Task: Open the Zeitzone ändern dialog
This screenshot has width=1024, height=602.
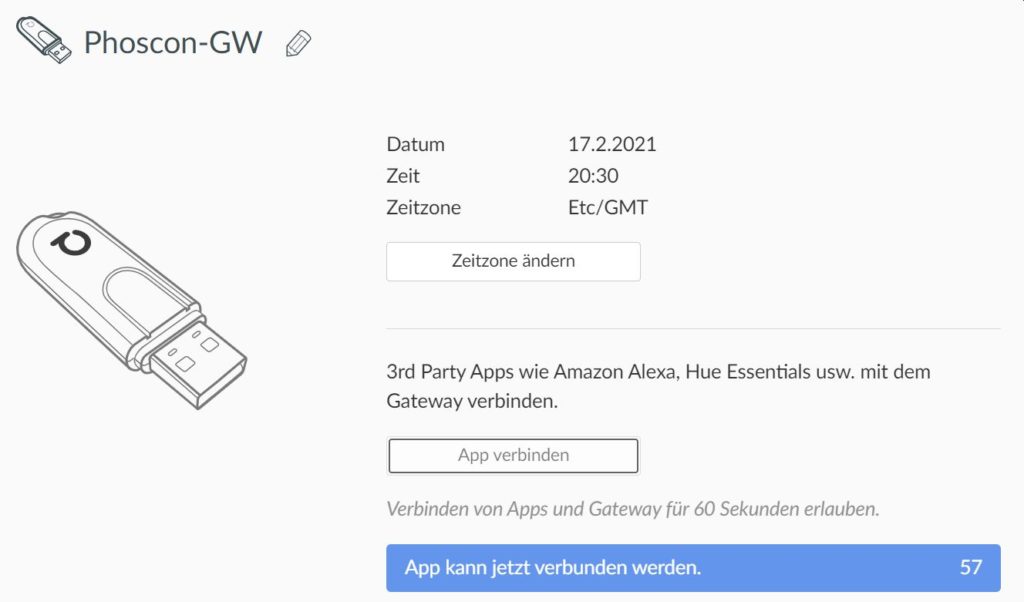Action: (x=512, y=261)
